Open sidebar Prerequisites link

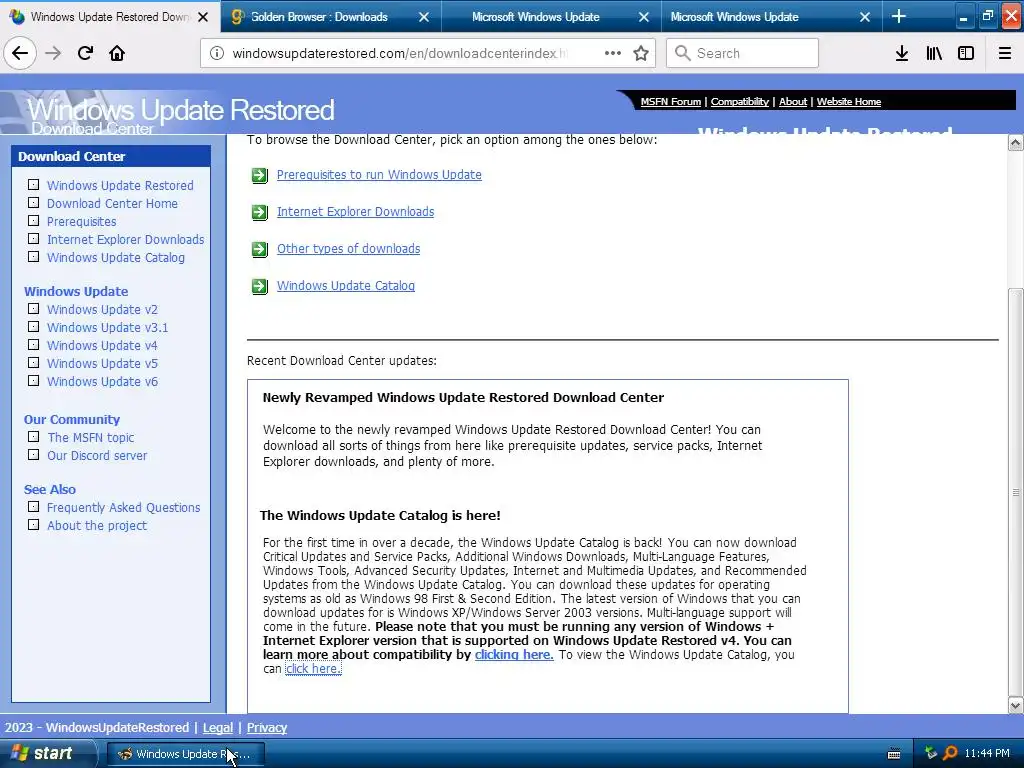pyautogui.click(x=82, y=221)
